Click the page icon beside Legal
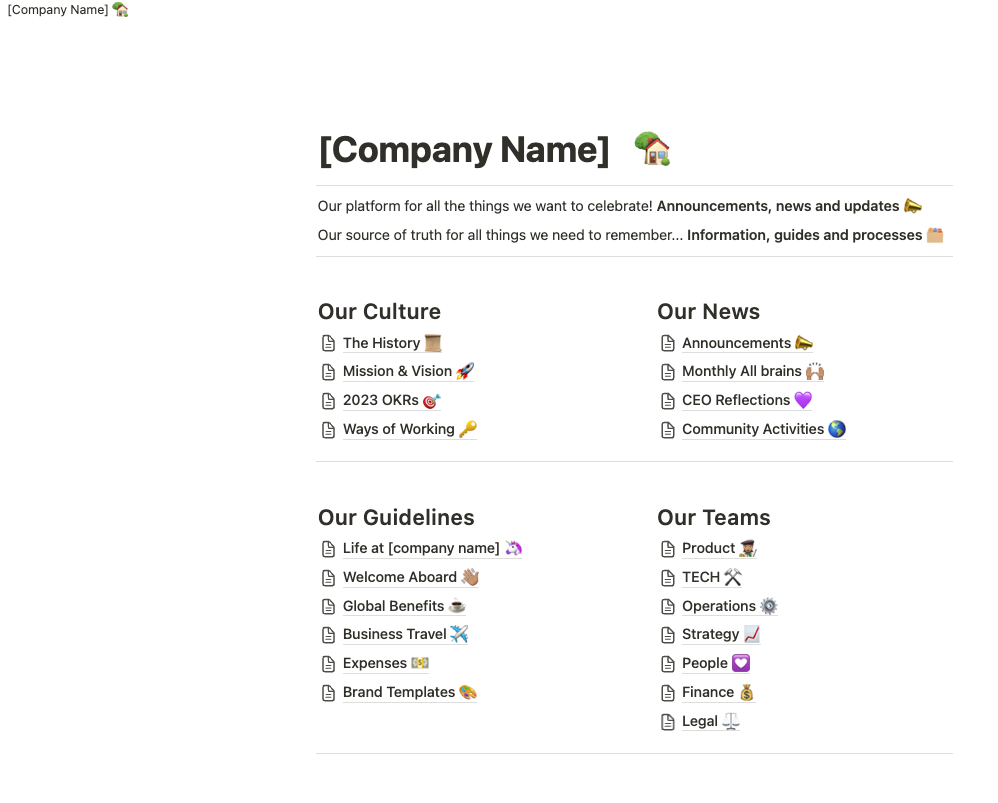This screenshot has height=803, width=998. [668, 722]
